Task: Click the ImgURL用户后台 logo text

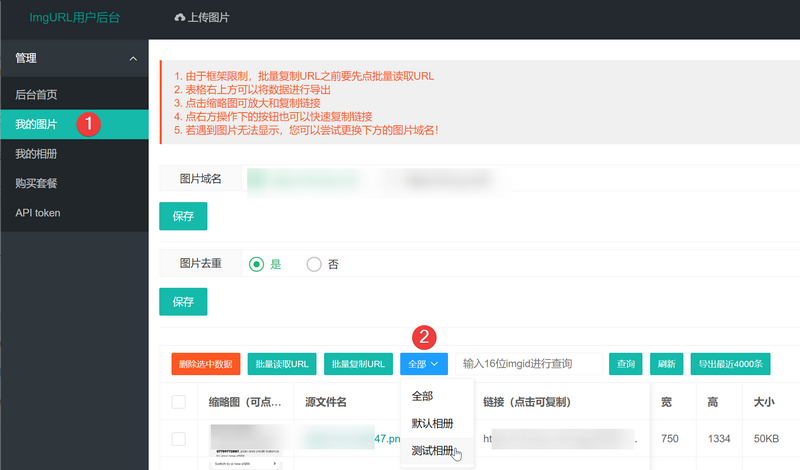Action: 74,18
